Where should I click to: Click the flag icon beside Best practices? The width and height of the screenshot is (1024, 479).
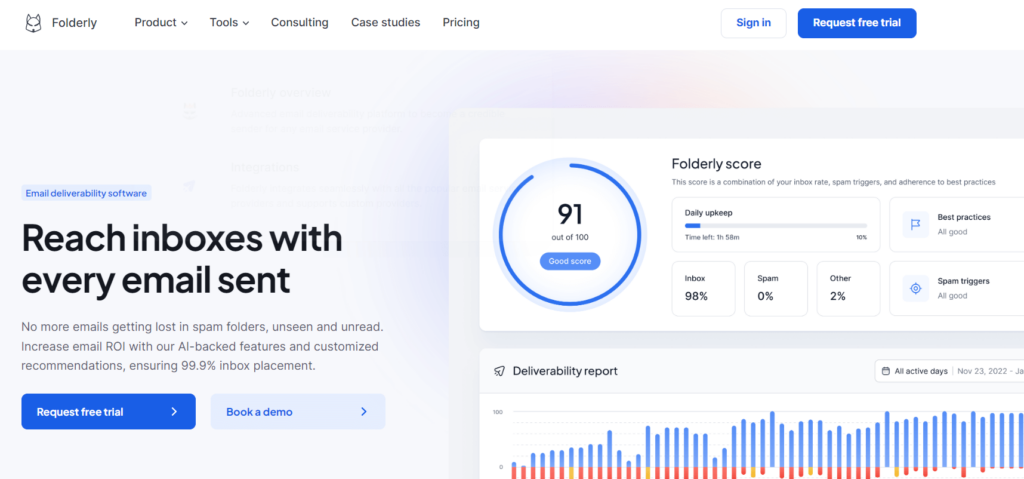(x=916, y=224)
